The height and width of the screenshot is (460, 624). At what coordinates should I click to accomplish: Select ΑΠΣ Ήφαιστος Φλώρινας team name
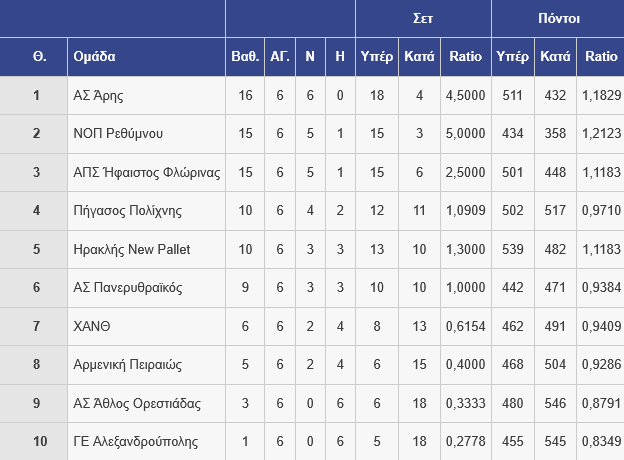coord(146,172)
